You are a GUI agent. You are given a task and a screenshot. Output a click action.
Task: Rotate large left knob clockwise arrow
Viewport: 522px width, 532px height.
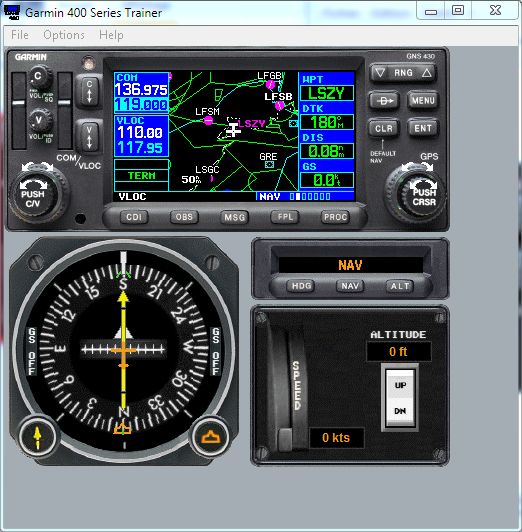tap(47, 167)
